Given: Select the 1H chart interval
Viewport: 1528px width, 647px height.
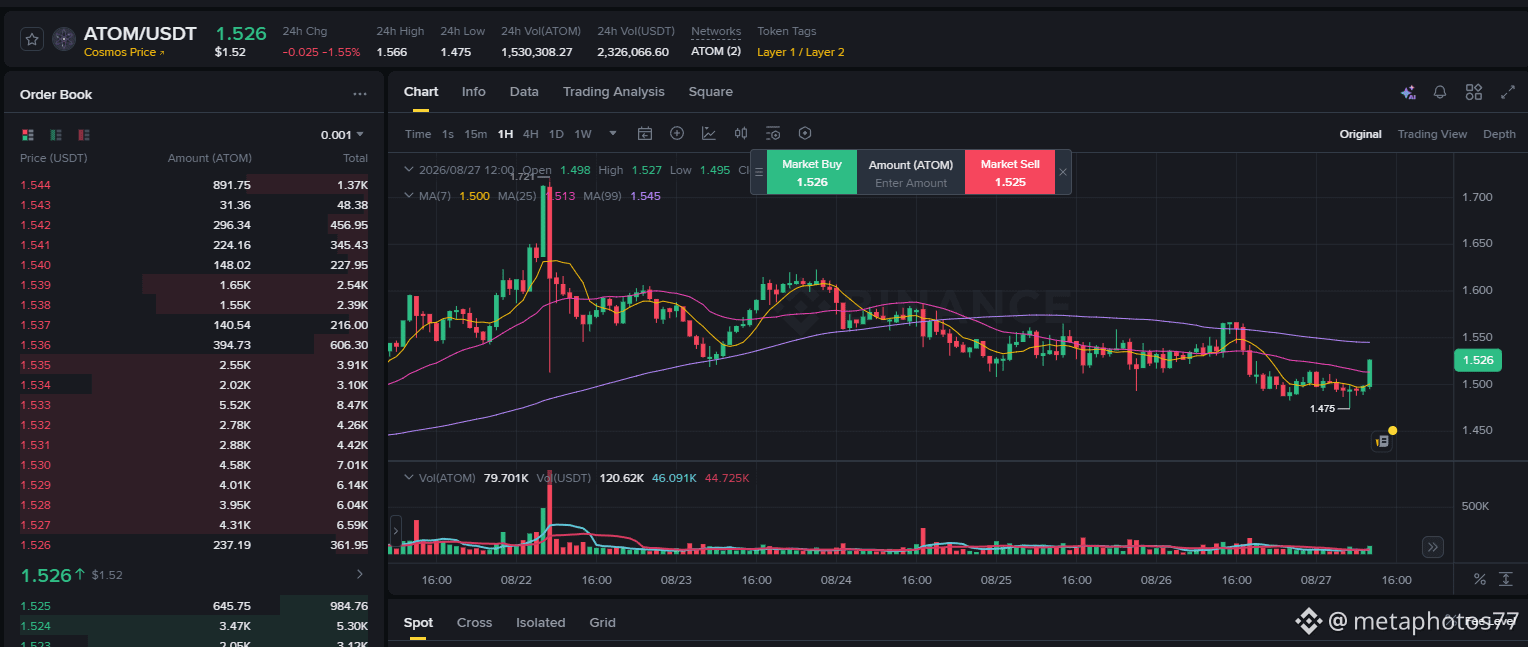Looking at the screenshot, I should (505, 134).
